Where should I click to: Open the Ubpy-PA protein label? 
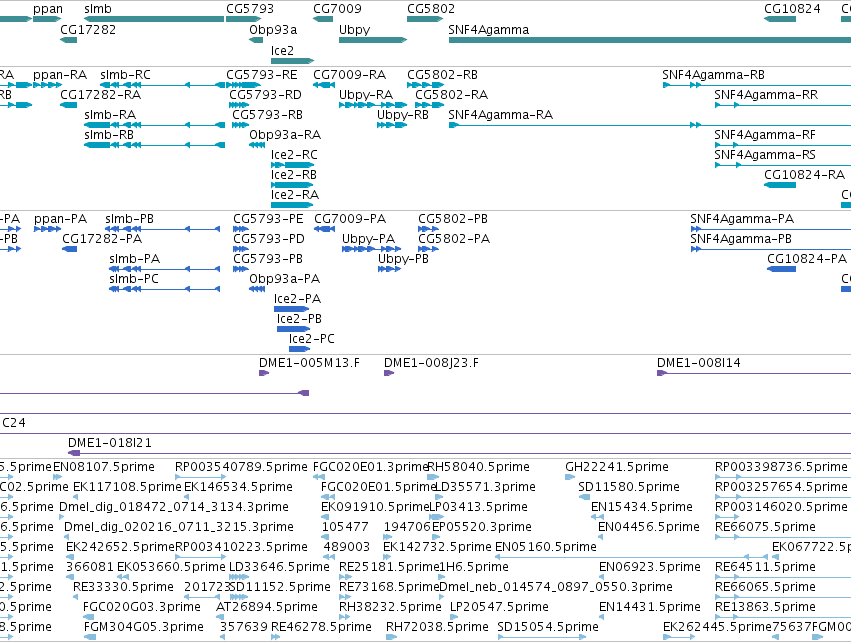pos(369,239)
